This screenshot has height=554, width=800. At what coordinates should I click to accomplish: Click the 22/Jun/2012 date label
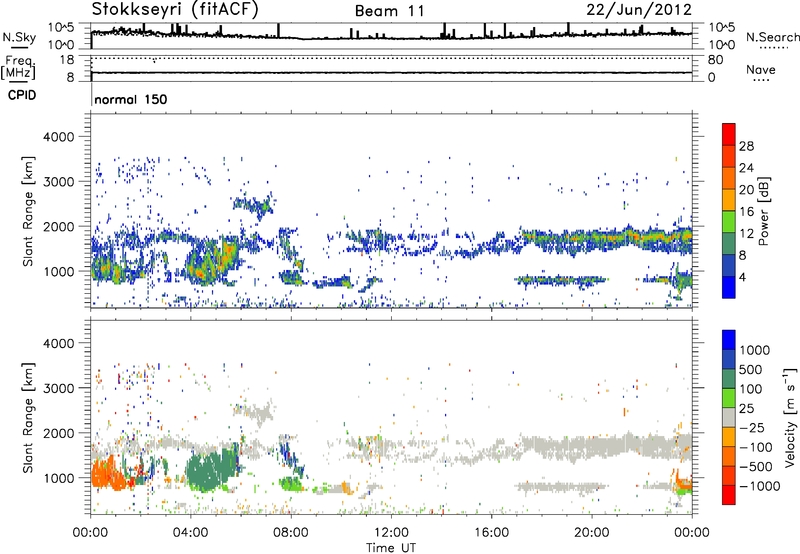(x=639, y=10)
